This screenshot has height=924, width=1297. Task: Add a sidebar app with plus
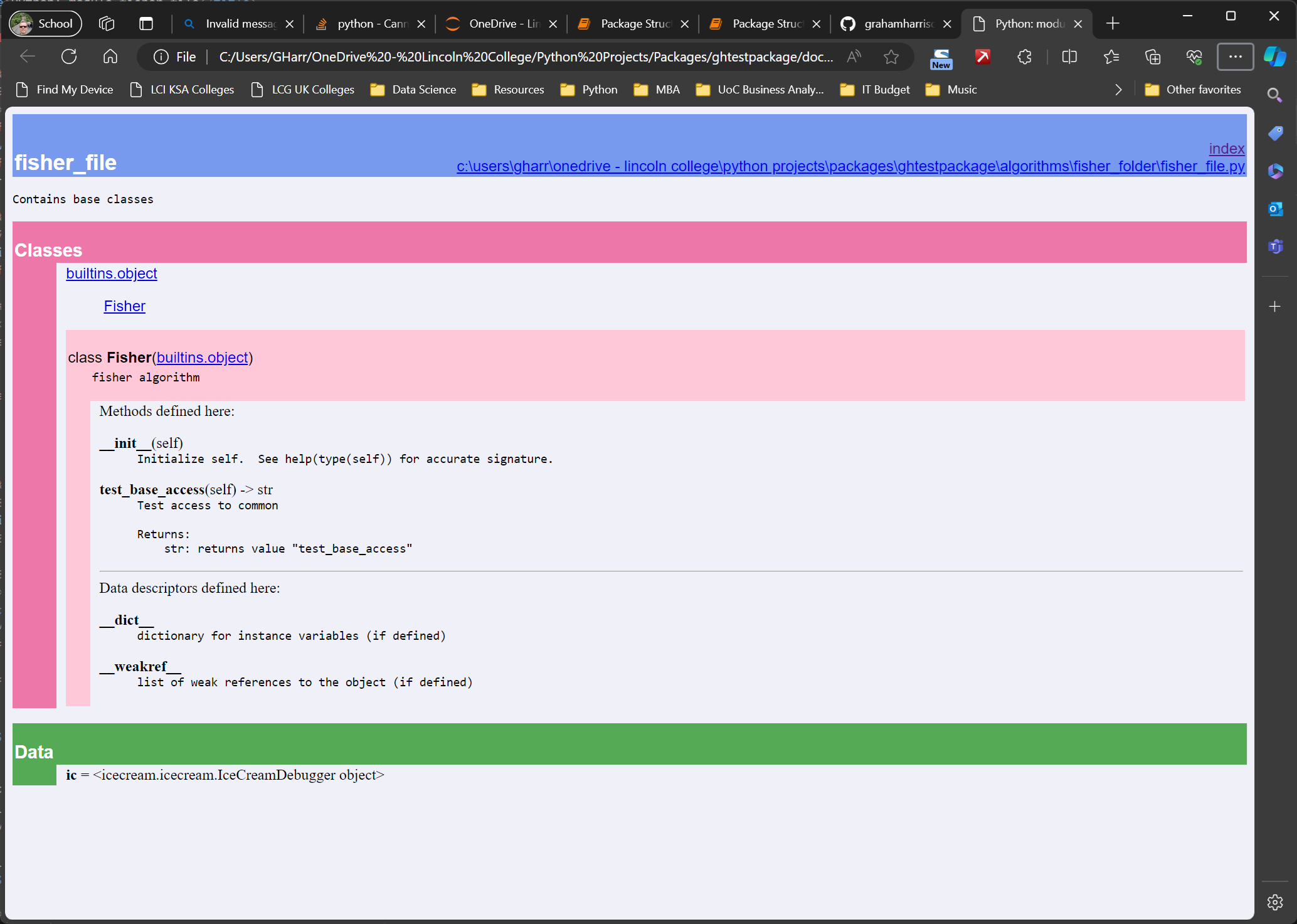1274,306
